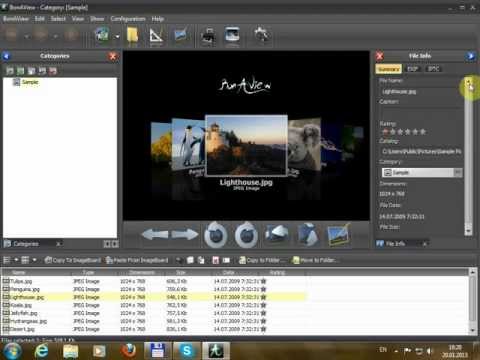Open the view mode dropdown arrow in file list toolbar
480x360 pixels.
(34, 260)
